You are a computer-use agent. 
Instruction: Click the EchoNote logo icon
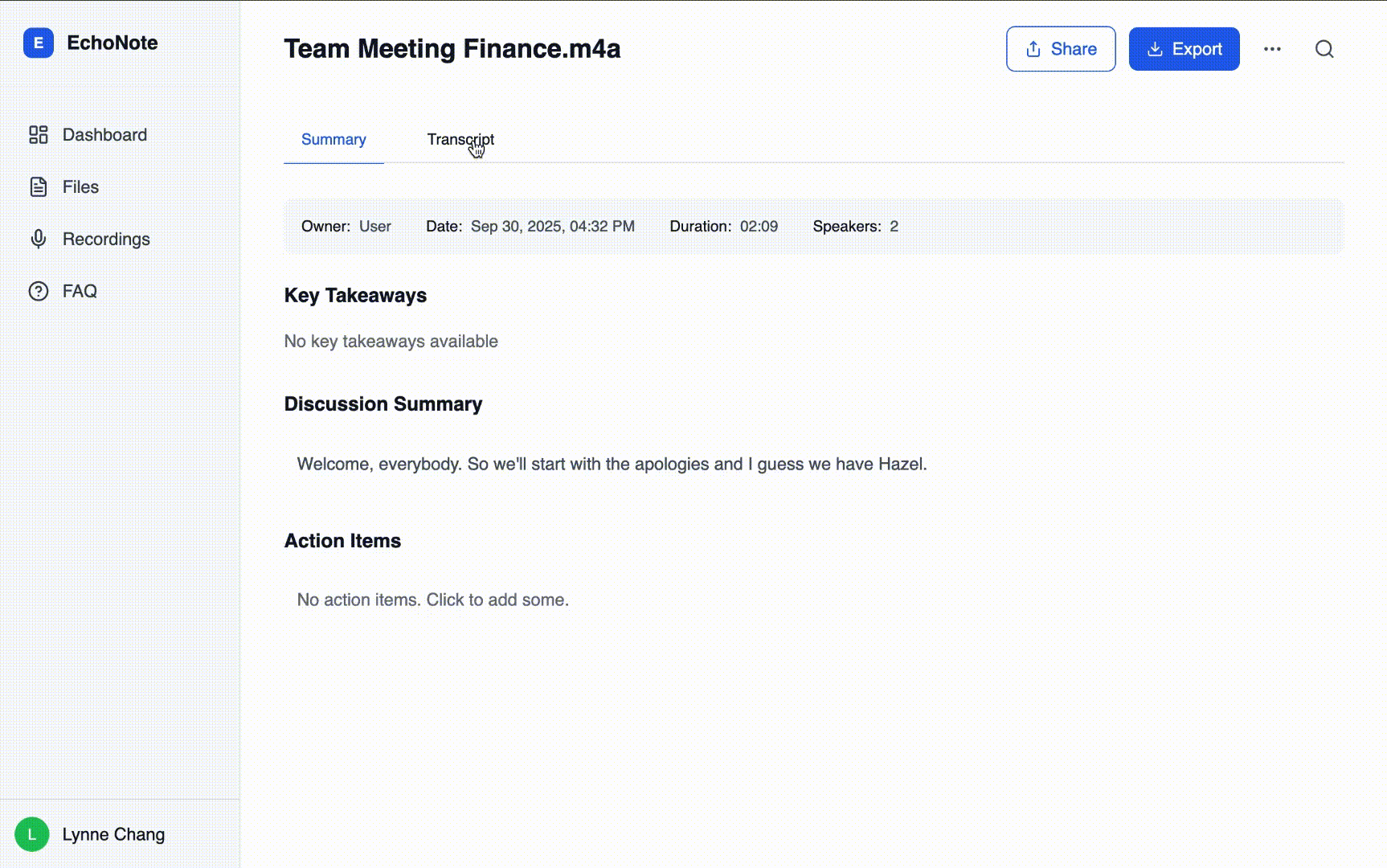click(x=38, y=43)
